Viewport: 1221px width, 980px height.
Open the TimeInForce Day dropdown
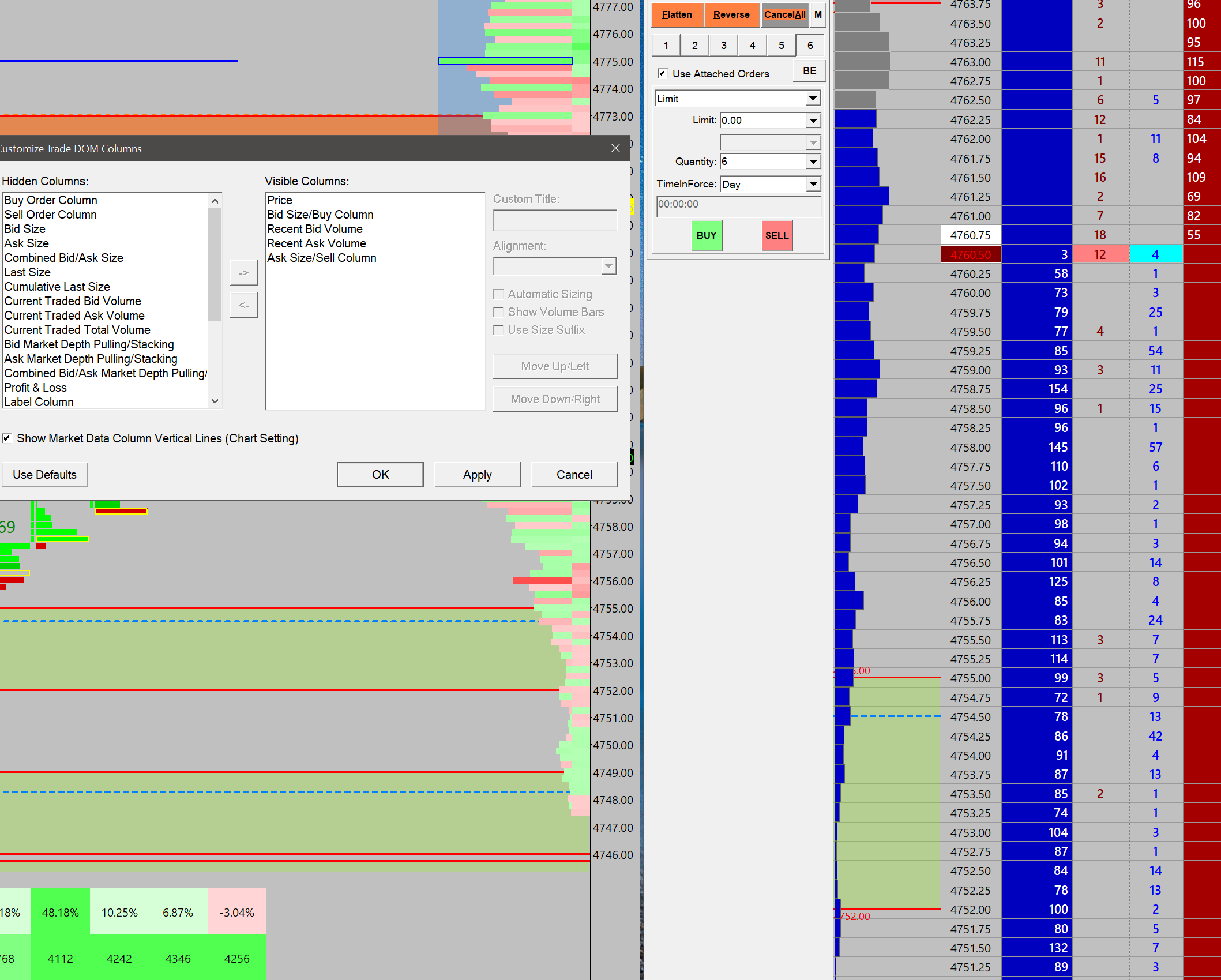(x=813, y=184)
